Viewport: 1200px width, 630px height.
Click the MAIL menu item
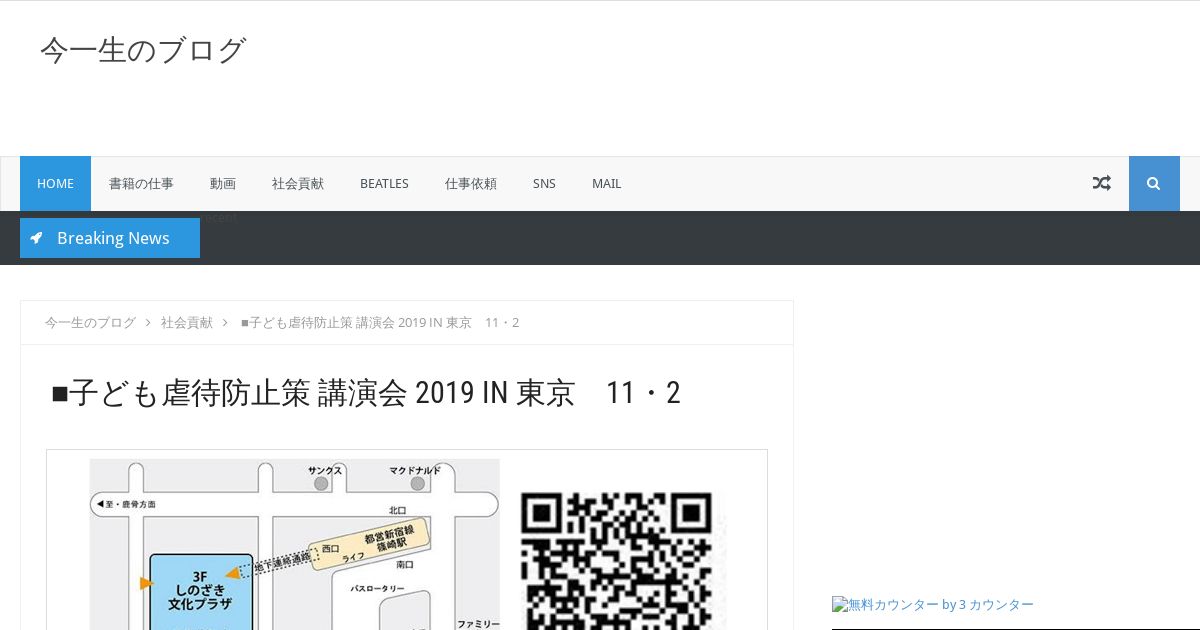click(606, 183)
